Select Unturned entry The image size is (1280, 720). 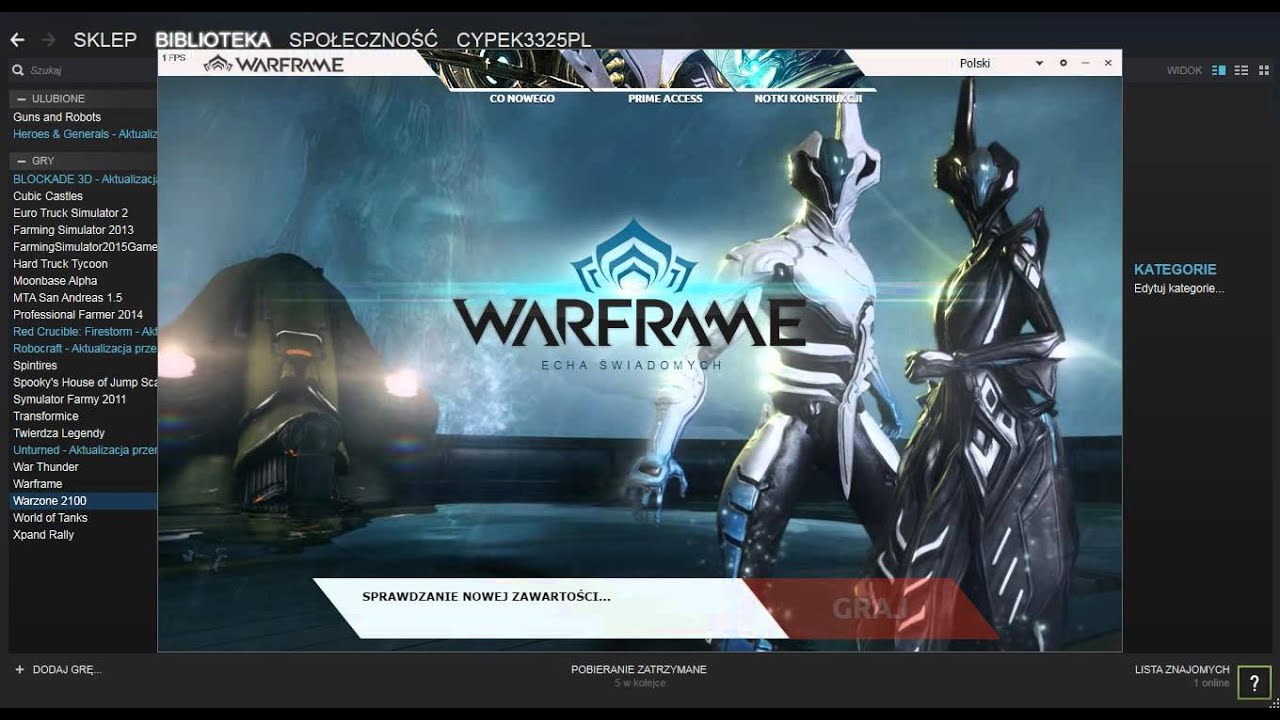[x=85, y=451]
